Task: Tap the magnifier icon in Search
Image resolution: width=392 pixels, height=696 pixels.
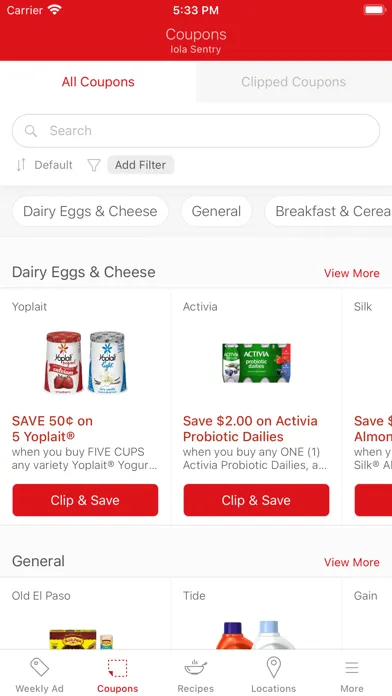Action: 31,130
